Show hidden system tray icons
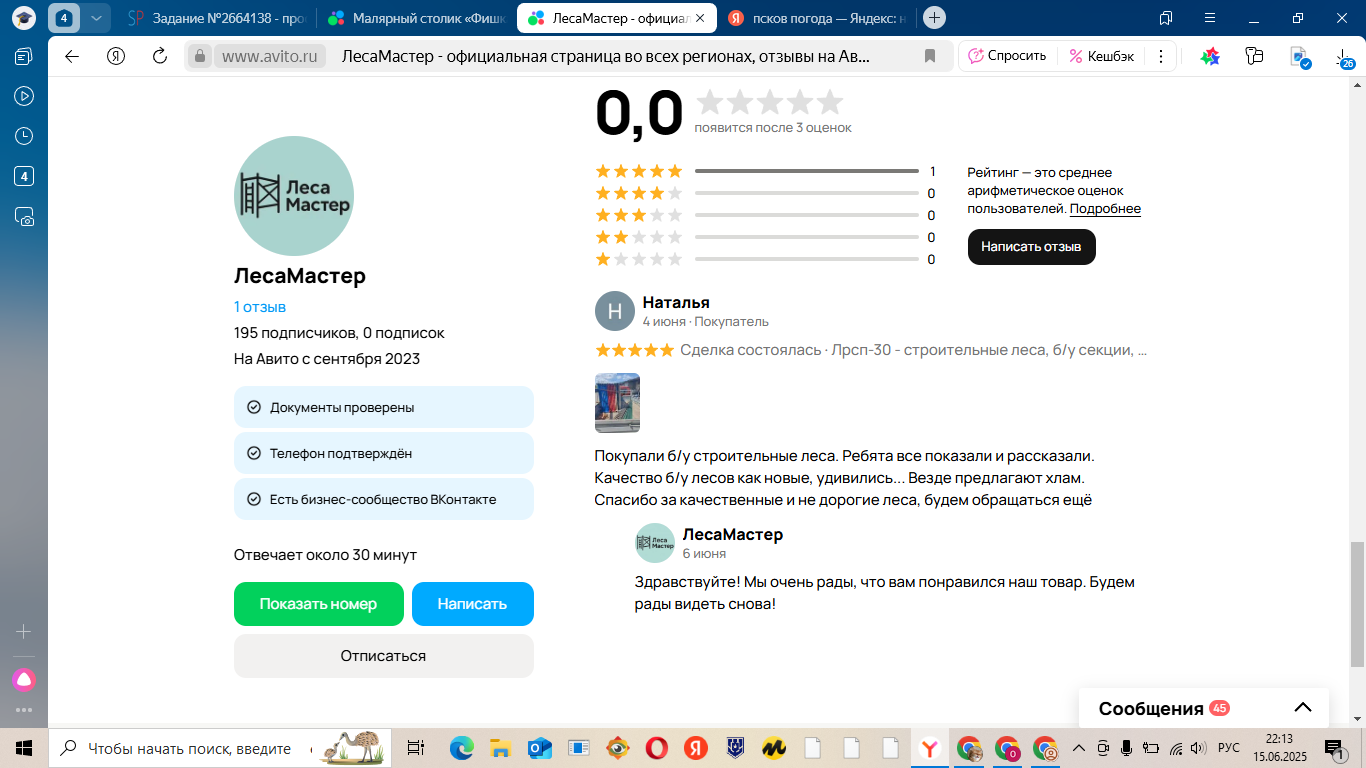 coord(1078,748)
